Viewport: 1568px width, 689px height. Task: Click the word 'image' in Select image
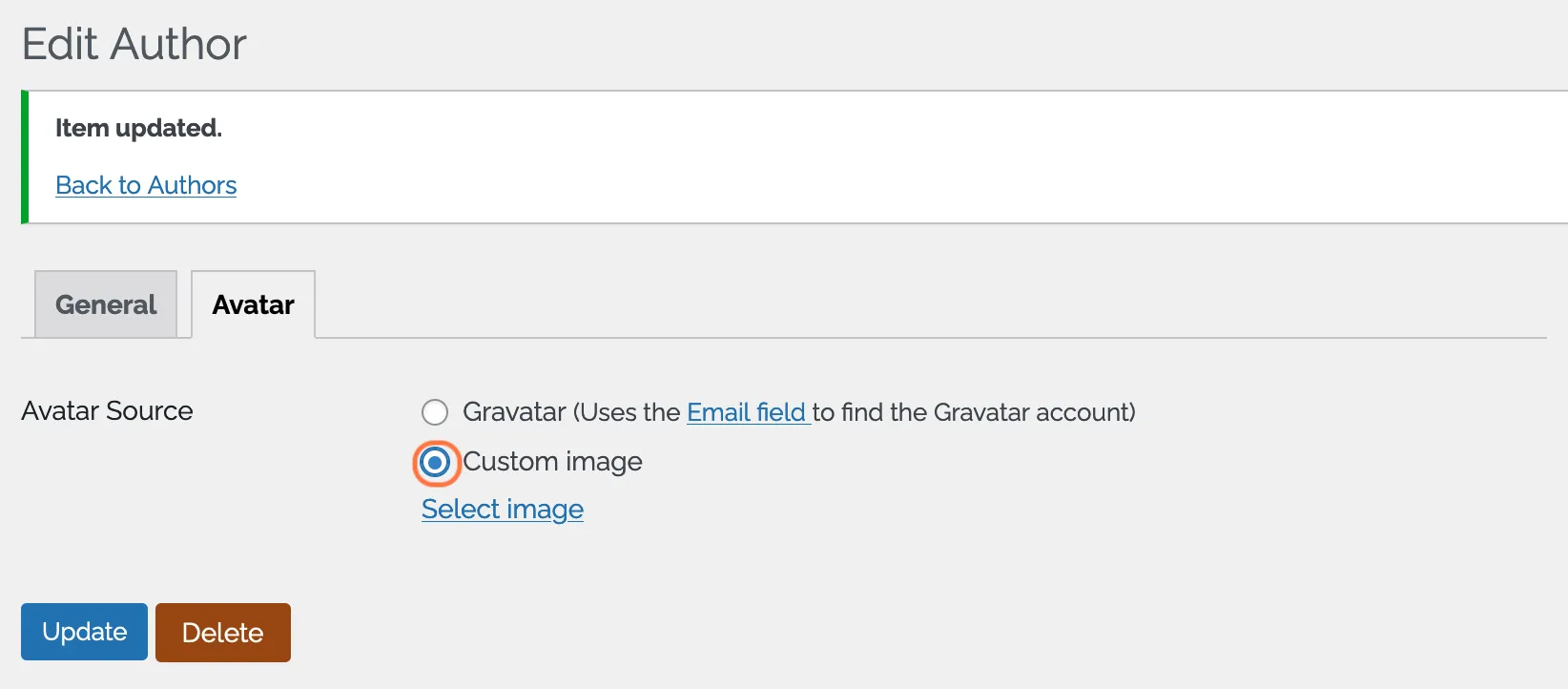(x=546, y=511)
